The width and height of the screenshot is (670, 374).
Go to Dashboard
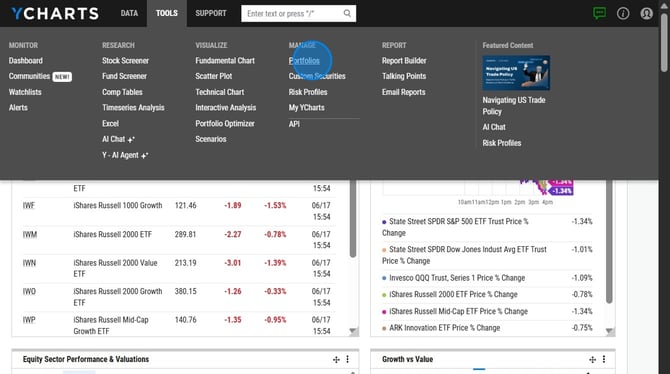26,61
